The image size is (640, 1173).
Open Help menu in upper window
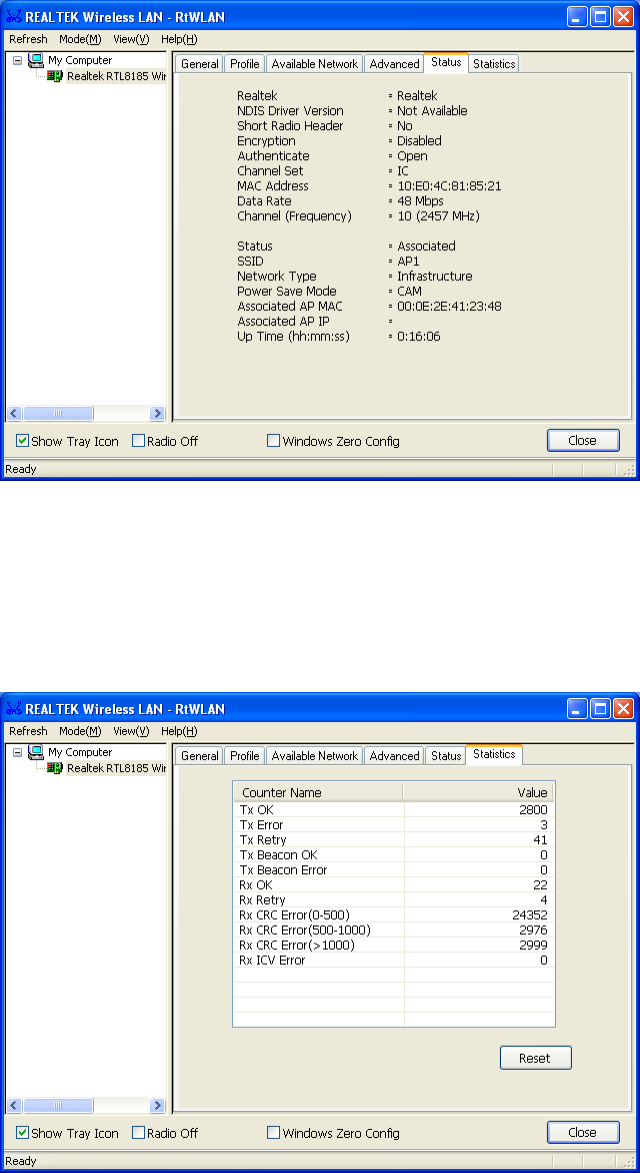coord(179,39)
